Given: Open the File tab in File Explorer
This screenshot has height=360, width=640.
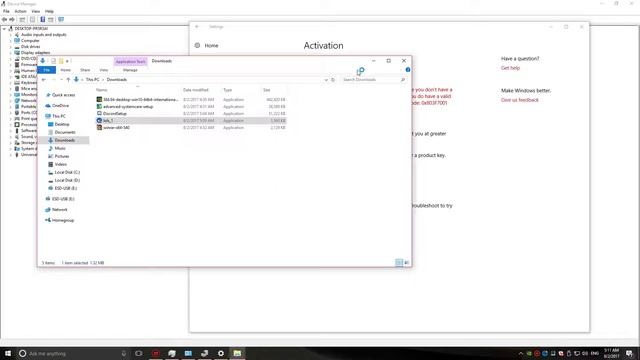Looking at the screenshot, I should (x=47, y=70).
